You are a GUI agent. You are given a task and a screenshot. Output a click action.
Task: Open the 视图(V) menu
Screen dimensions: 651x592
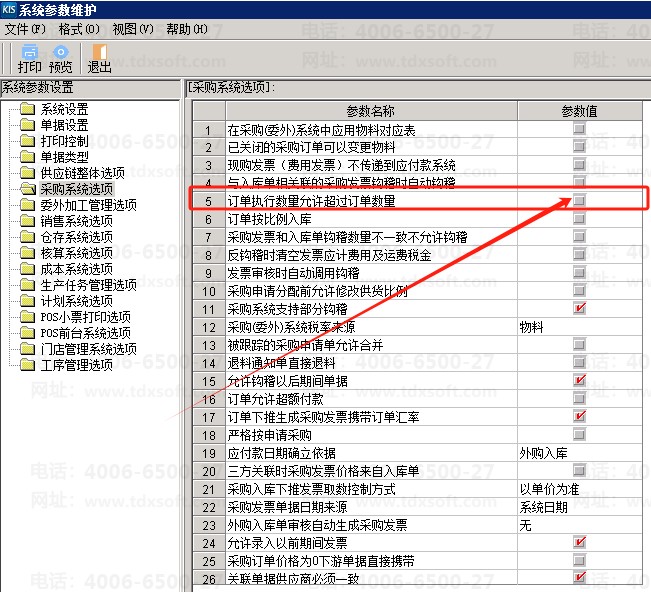pos(132,29)
